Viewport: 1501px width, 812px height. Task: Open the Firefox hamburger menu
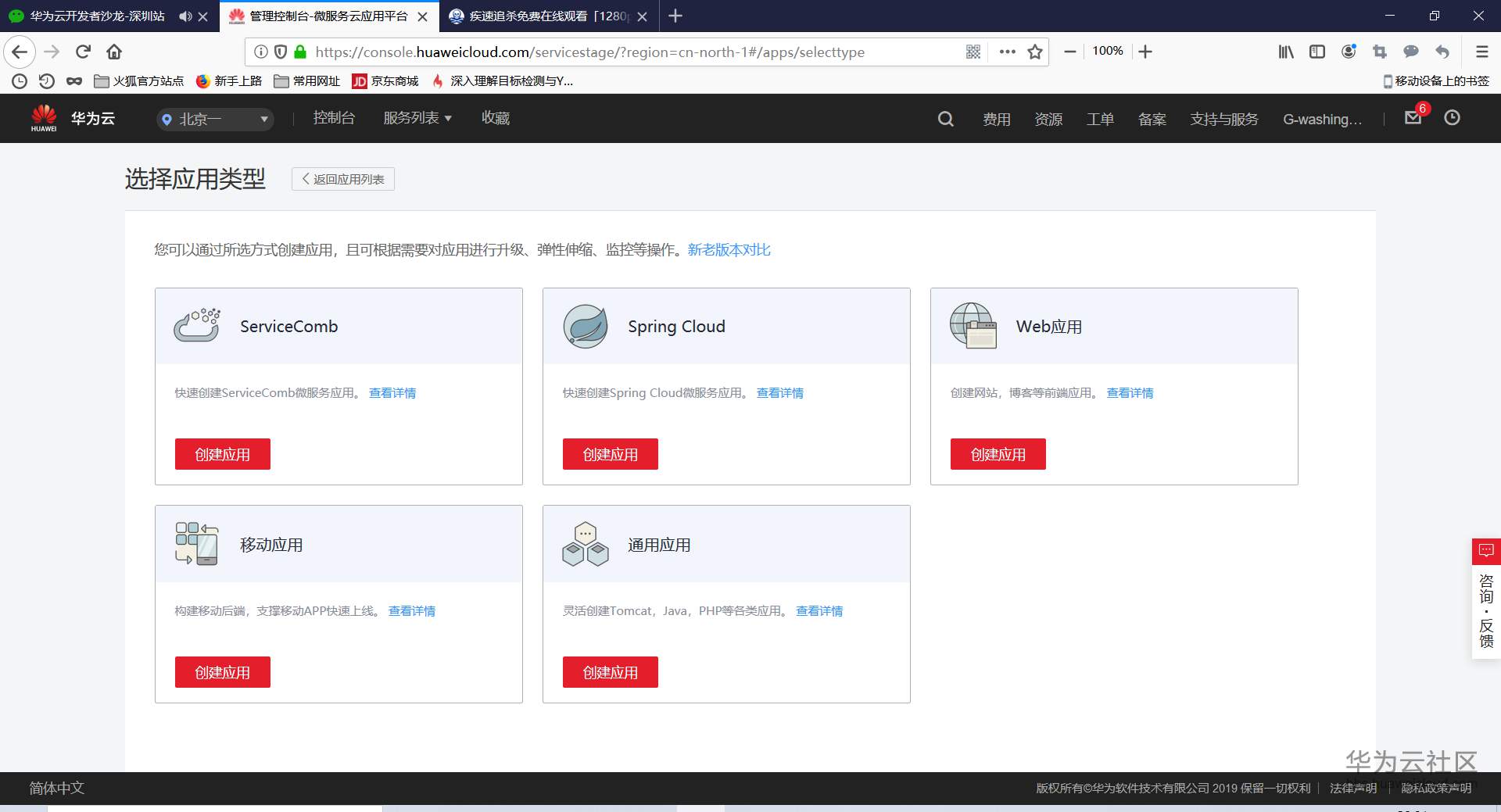(1481, 52)
